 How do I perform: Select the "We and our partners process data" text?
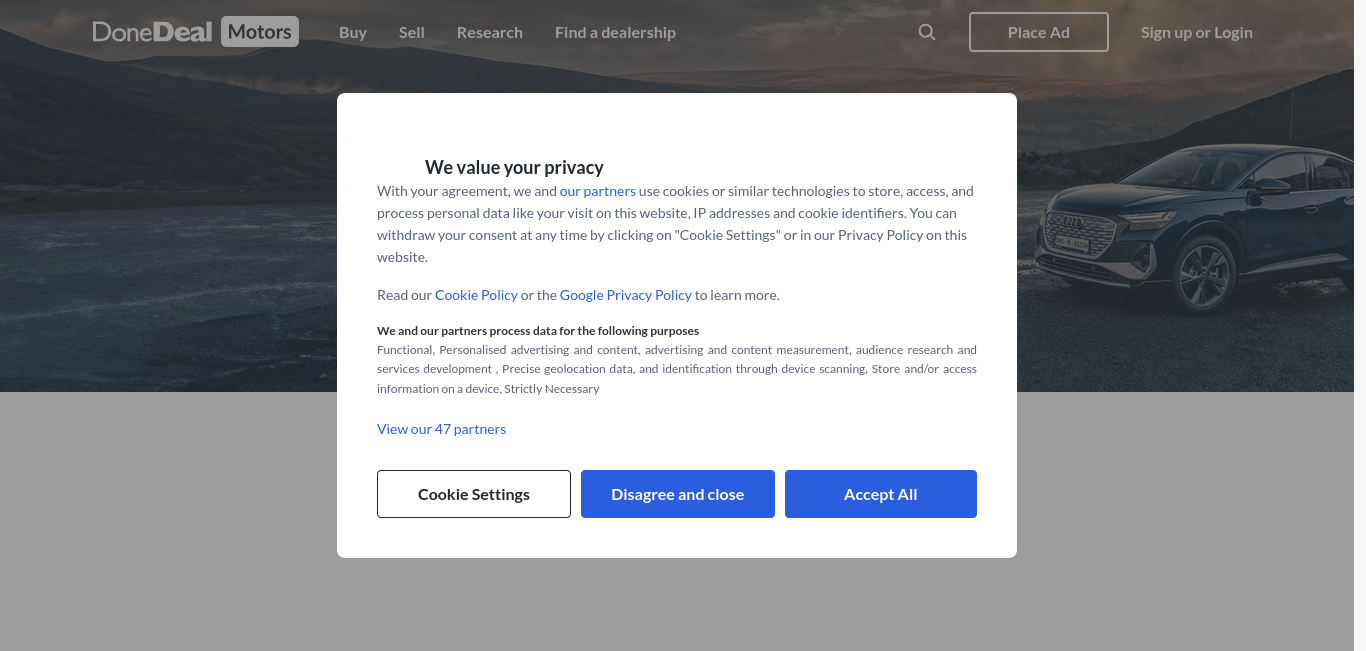pos(538,331)
